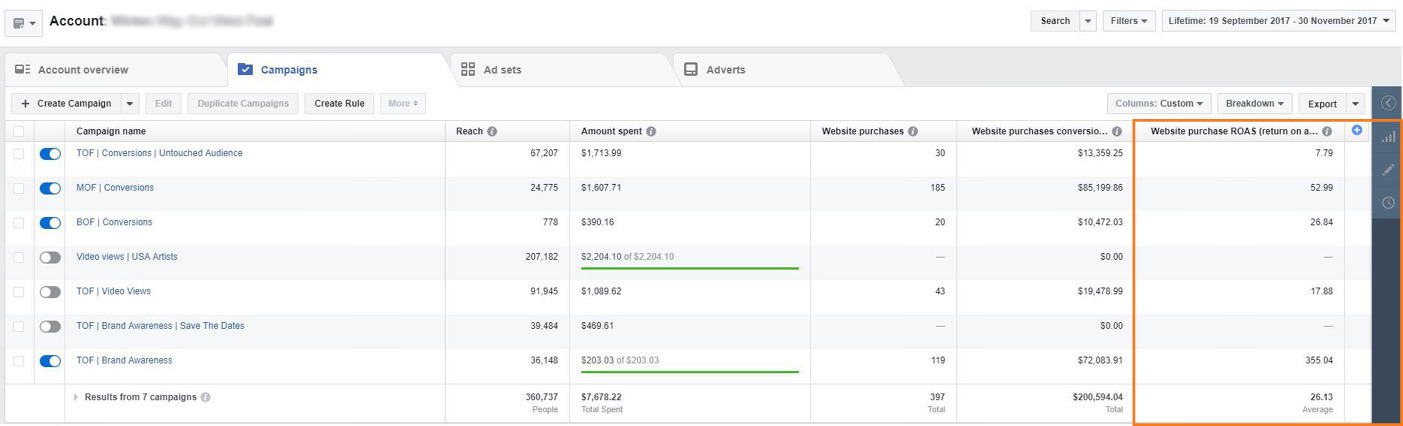Image resolution: width=1403 pixels, height=426 pixels.
Task: Click info icon next to Reach header
Action: click(x=492, y=131)
